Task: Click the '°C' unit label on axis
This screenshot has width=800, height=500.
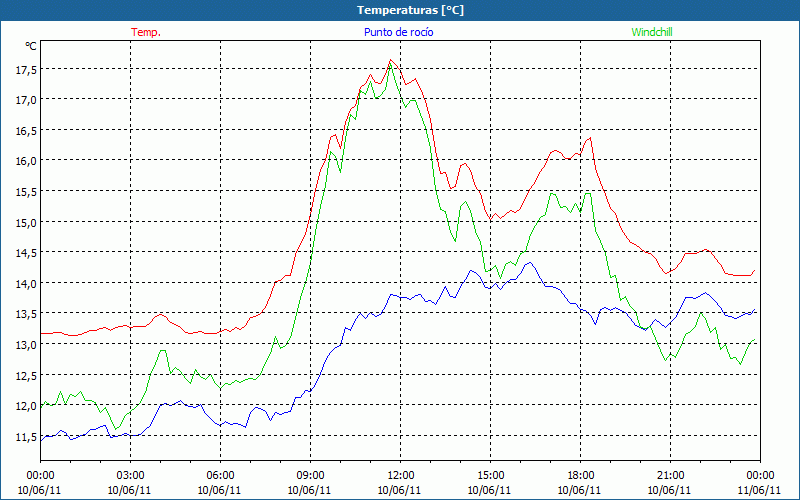Action: coord(31,46)
